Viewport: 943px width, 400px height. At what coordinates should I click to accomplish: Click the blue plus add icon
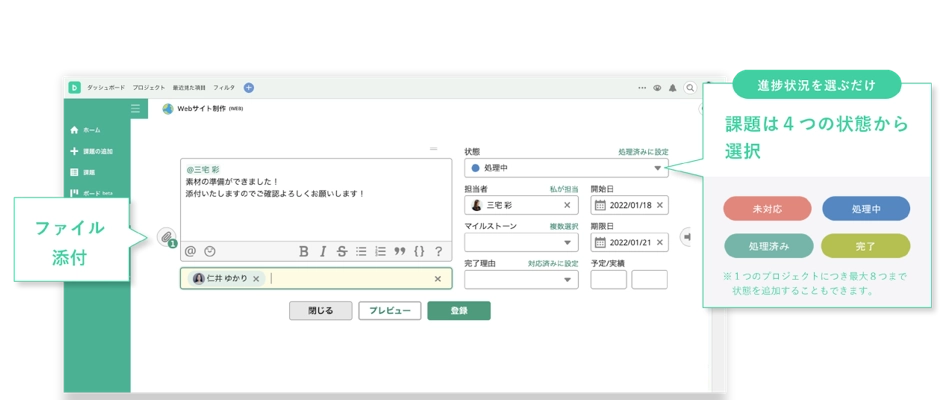pyautogui.click(x=248, y=87)
